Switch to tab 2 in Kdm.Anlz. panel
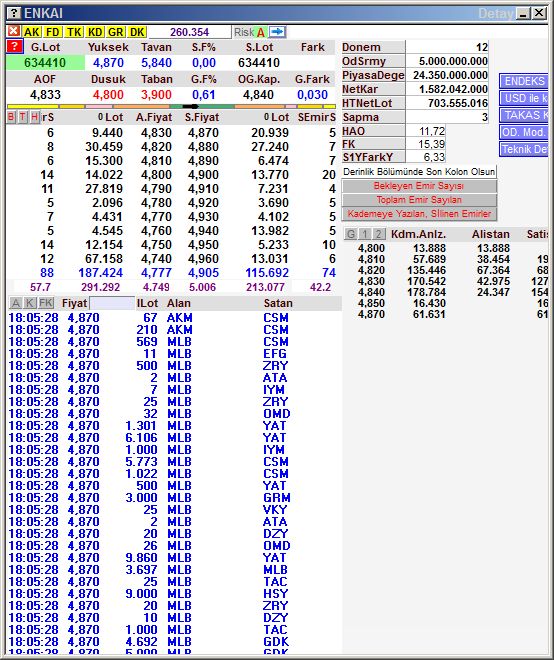This screenshot has height=660, width=554. click(x=378, y=234)
